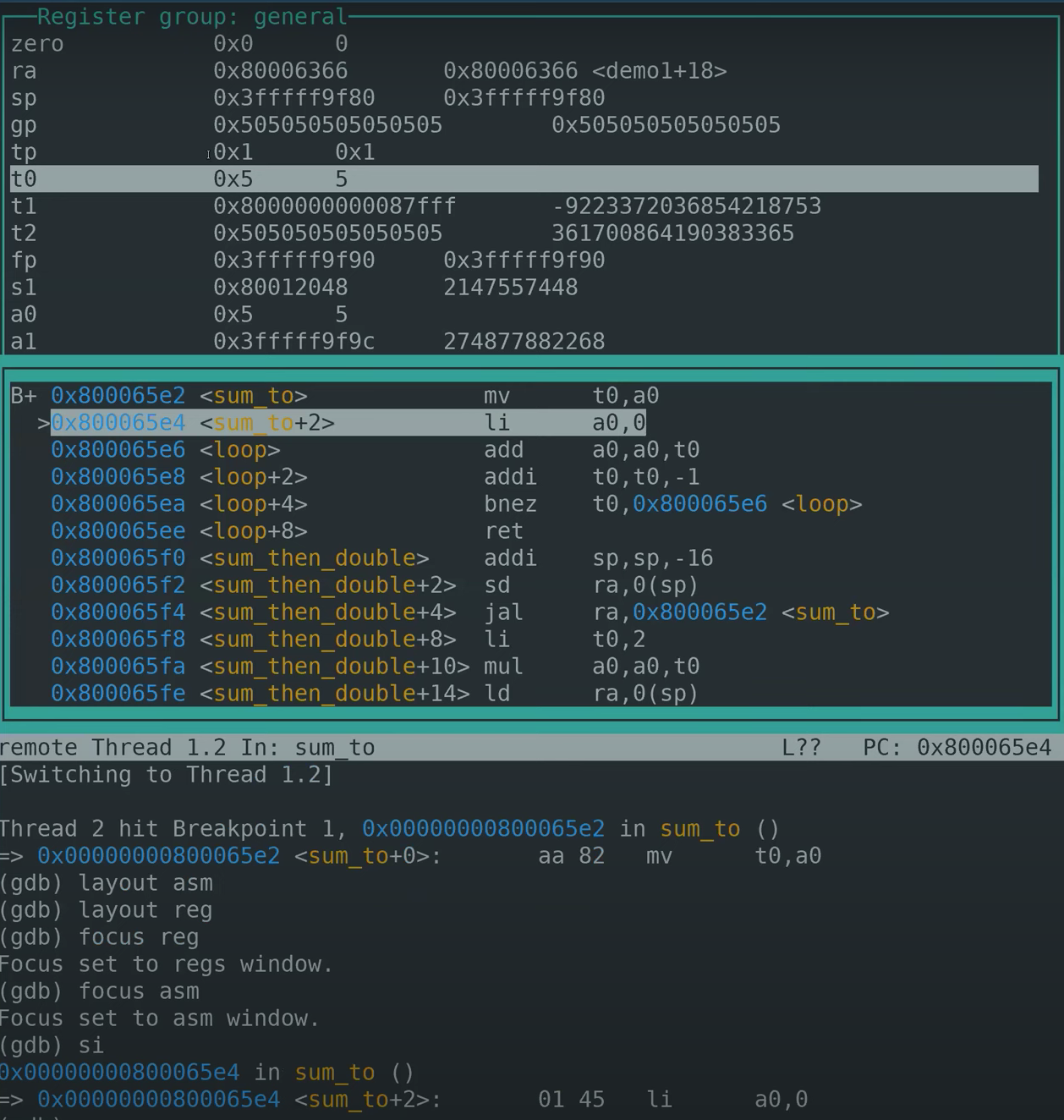Click the focus reg command line
This screenshot has width=1064, height=1120.
click(99, 937)
